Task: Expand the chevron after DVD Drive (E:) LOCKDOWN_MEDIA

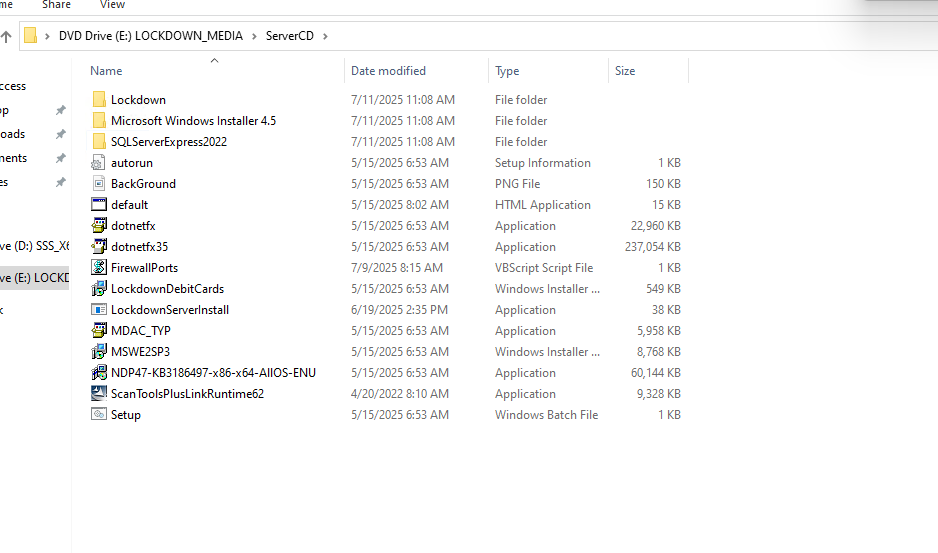Action: click(254, 37)
